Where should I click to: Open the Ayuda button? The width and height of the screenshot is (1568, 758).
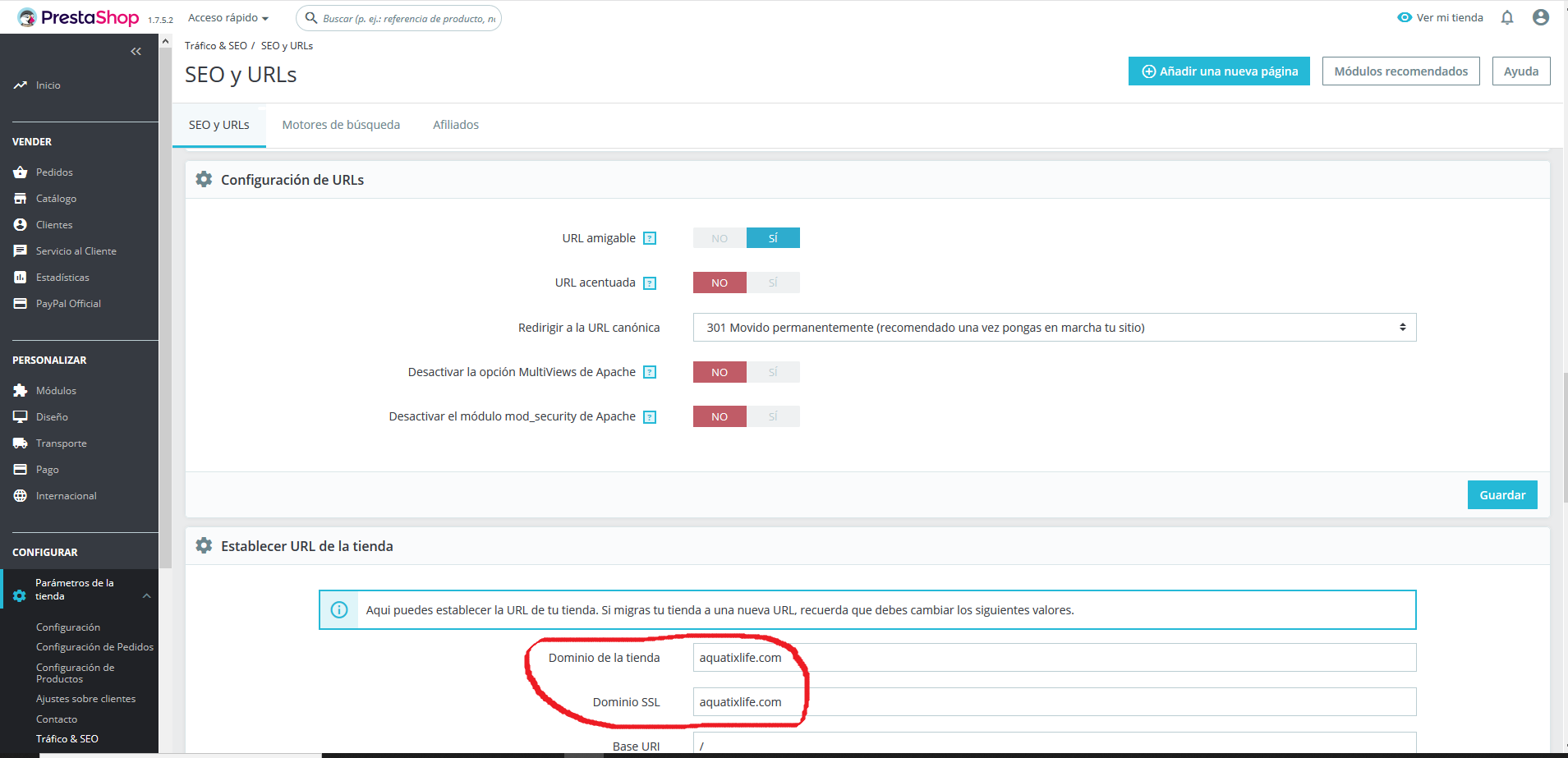[x=1521, y=71]
